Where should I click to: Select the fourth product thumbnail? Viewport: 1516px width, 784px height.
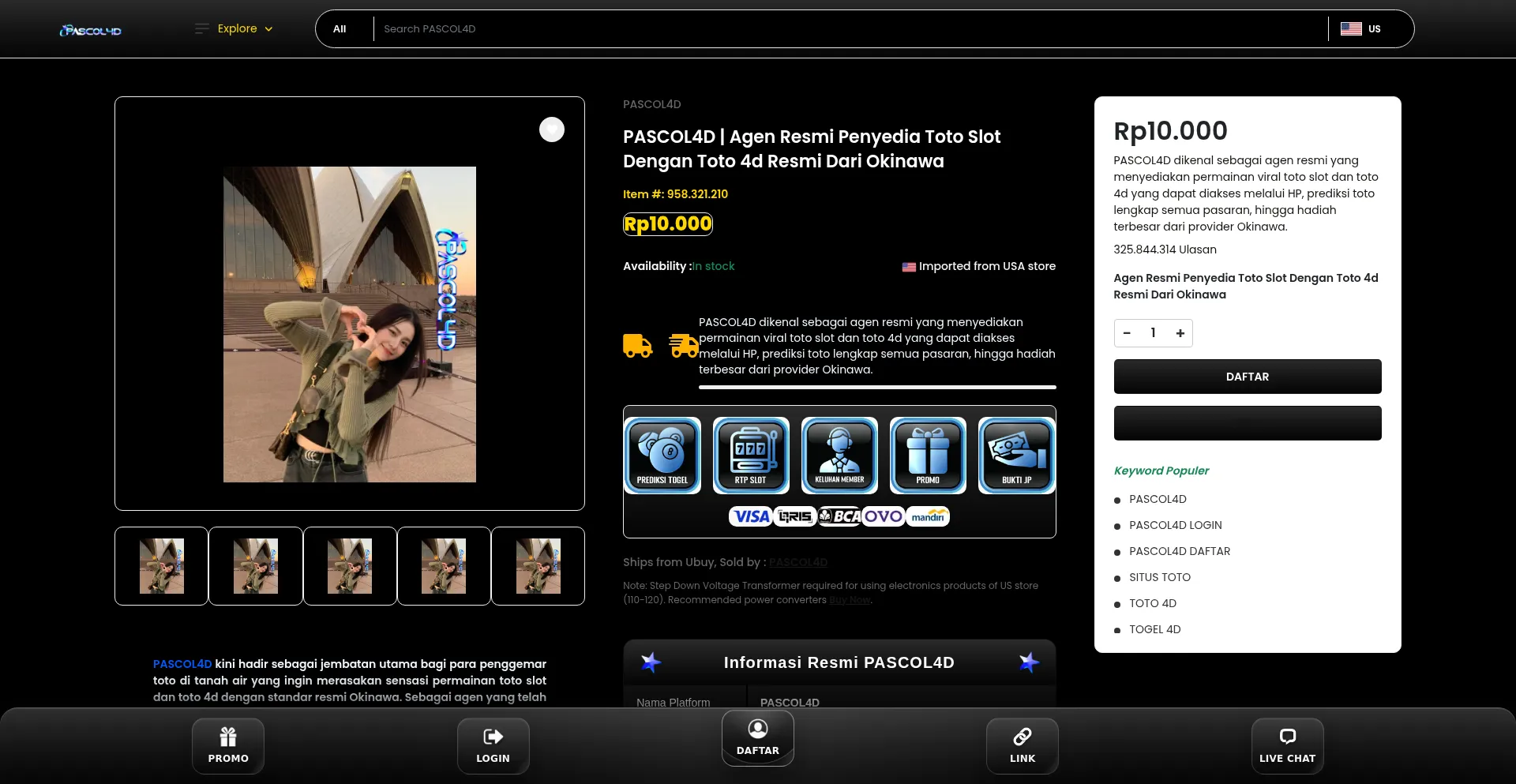[444, 566]
